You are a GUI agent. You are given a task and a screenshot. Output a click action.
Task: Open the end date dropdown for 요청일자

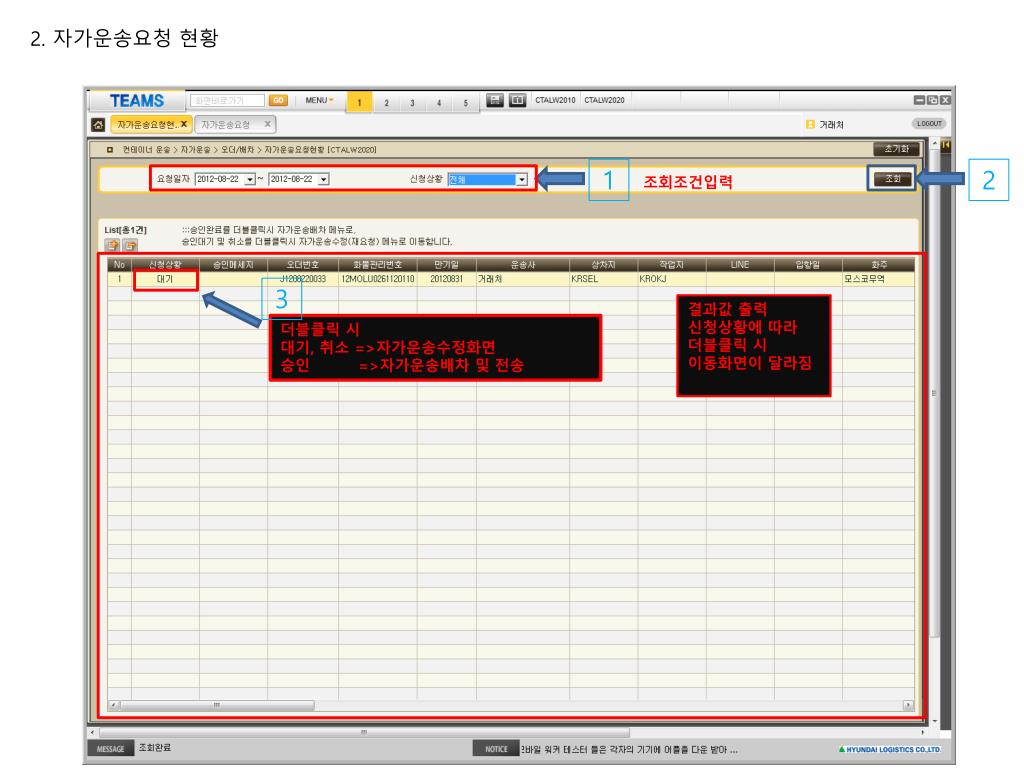click(323, 179)
